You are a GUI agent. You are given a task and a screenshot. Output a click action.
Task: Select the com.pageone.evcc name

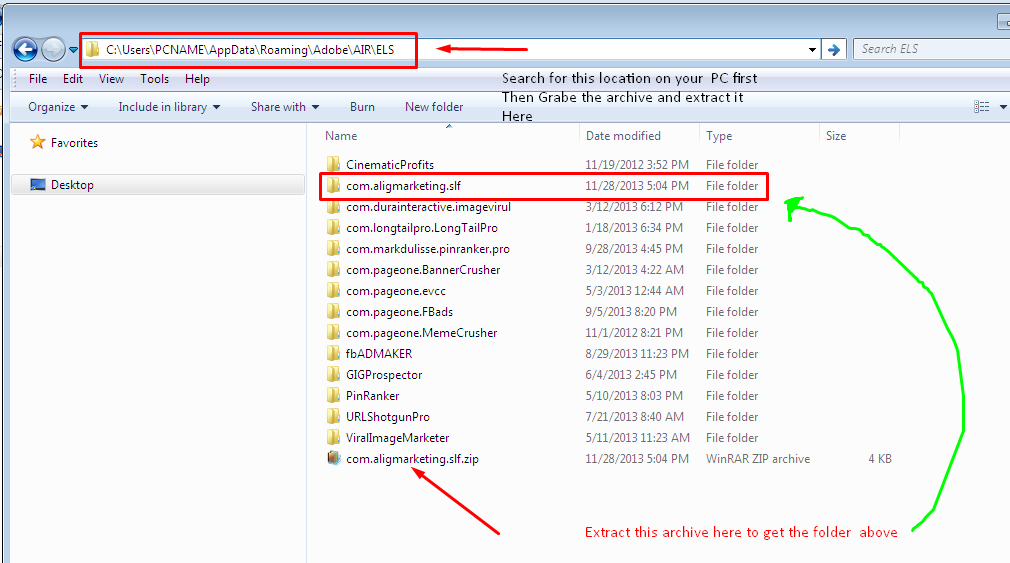click(395, 291)
